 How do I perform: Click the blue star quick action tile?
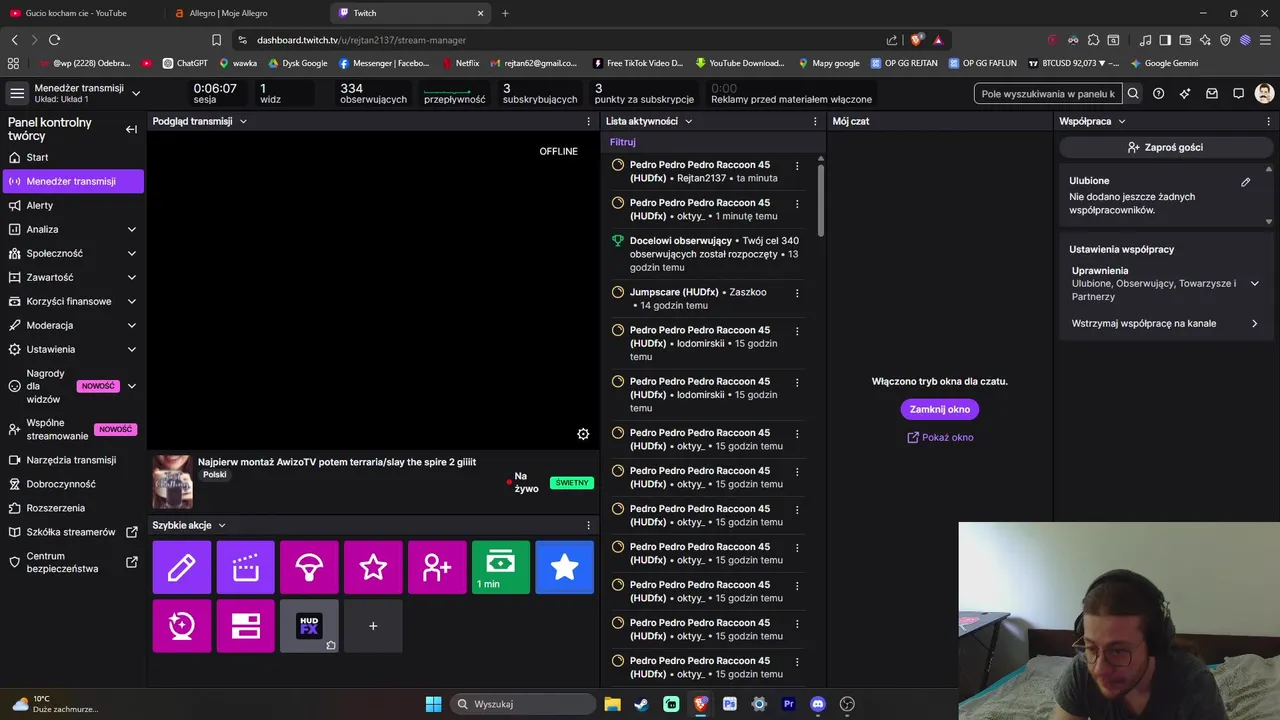pos(565,567)
